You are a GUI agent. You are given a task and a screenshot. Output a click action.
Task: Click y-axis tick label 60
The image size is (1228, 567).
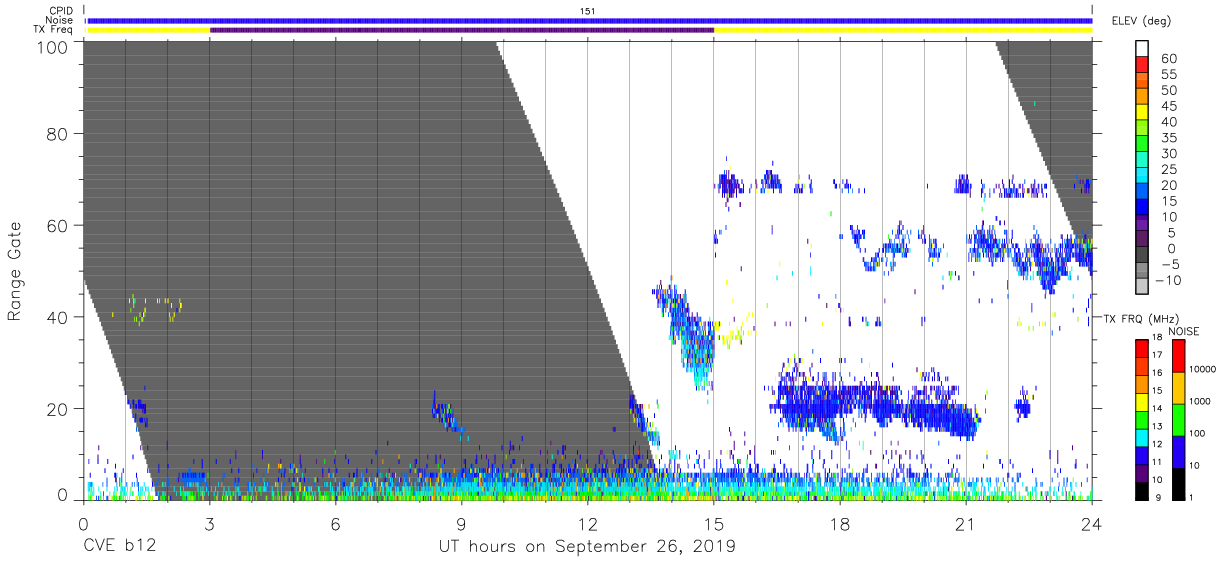click(57, 226)
